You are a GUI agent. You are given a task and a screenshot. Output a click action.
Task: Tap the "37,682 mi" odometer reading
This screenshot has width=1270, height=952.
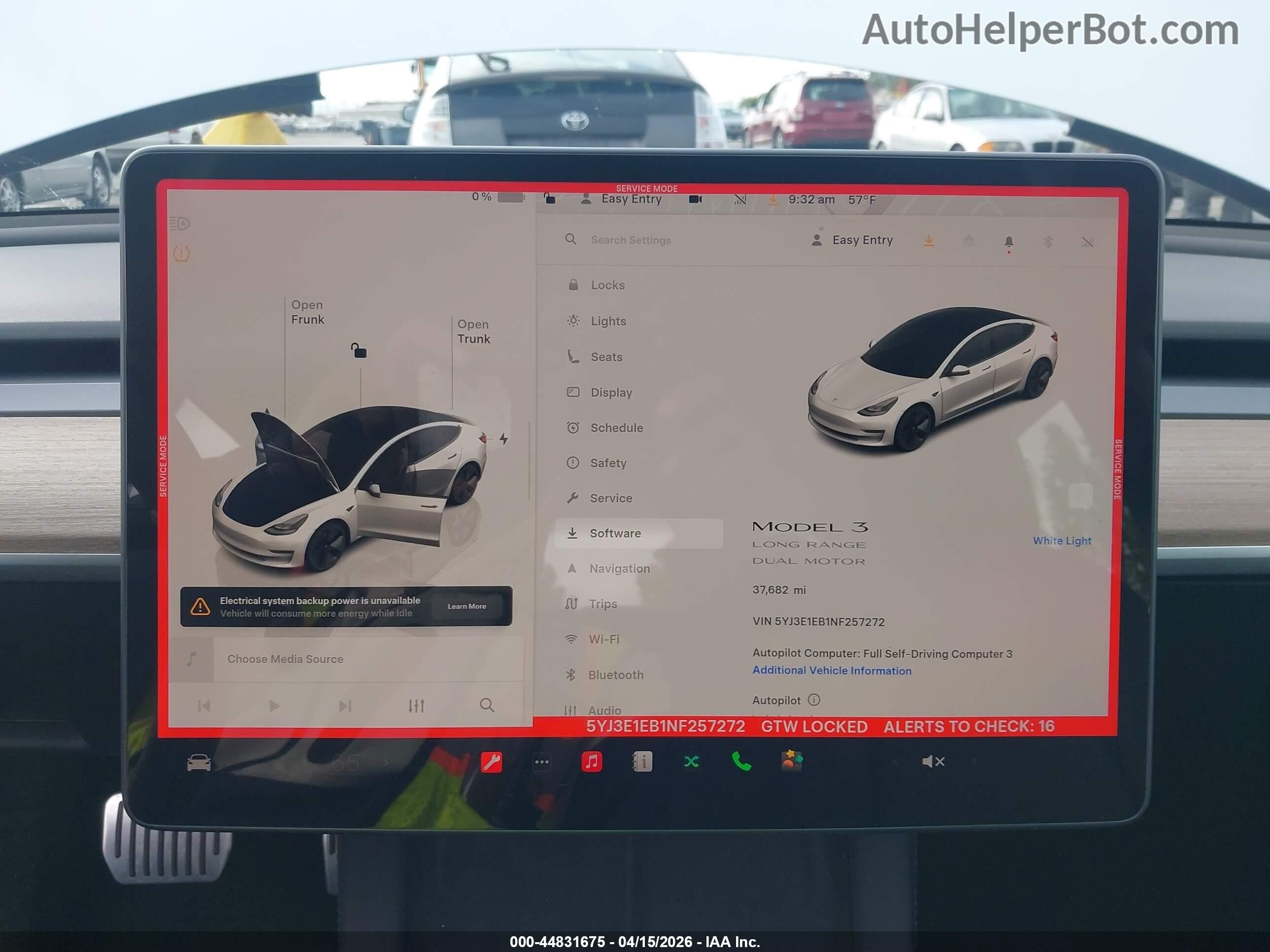[779, 590]
